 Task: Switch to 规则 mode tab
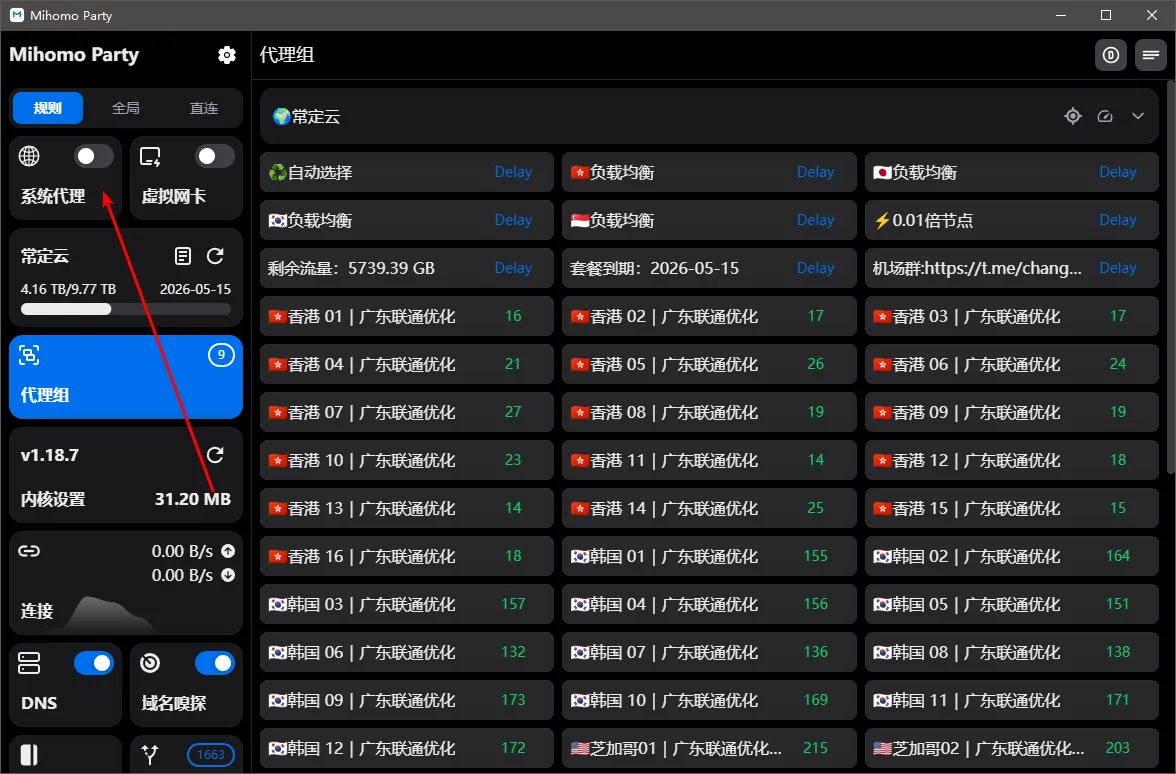48,108
